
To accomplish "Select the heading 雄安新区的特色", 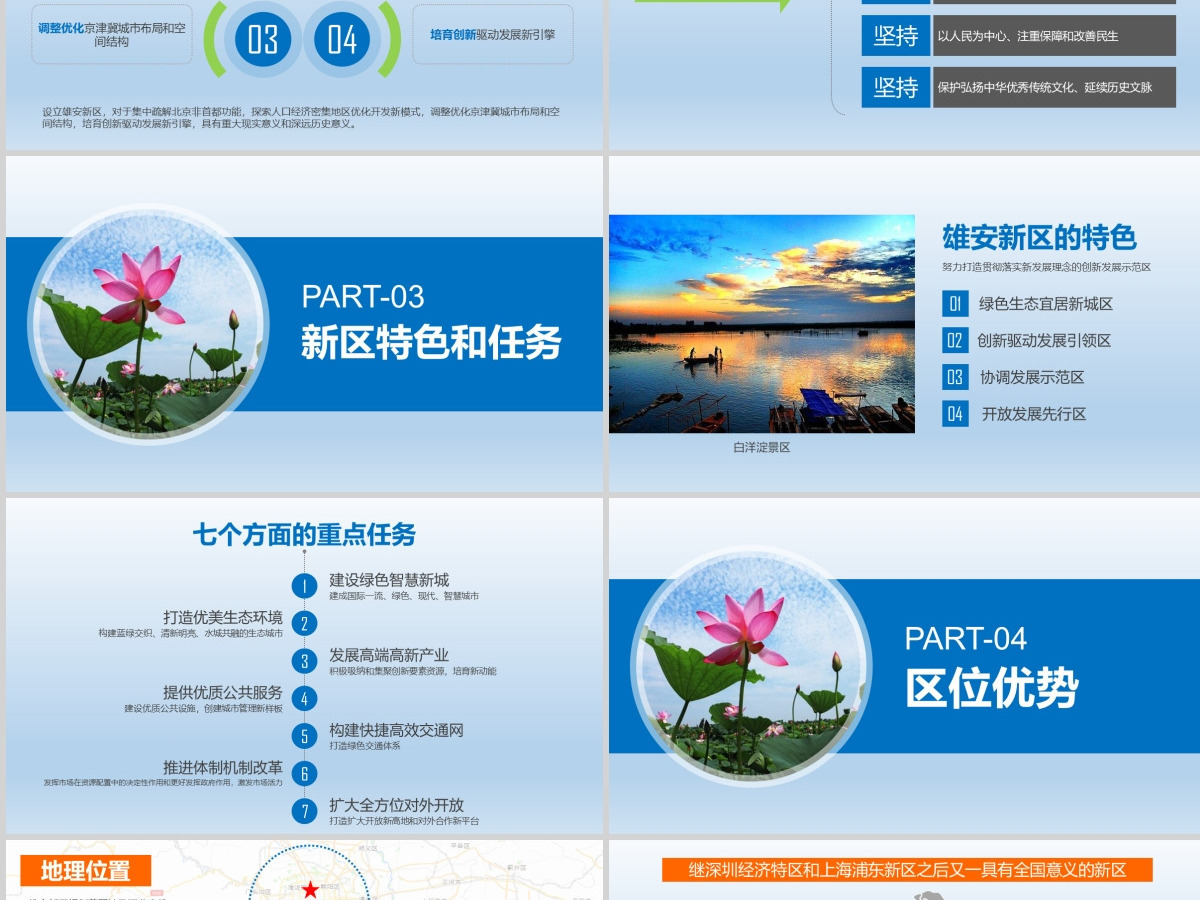I will (x=1039, y=238).
